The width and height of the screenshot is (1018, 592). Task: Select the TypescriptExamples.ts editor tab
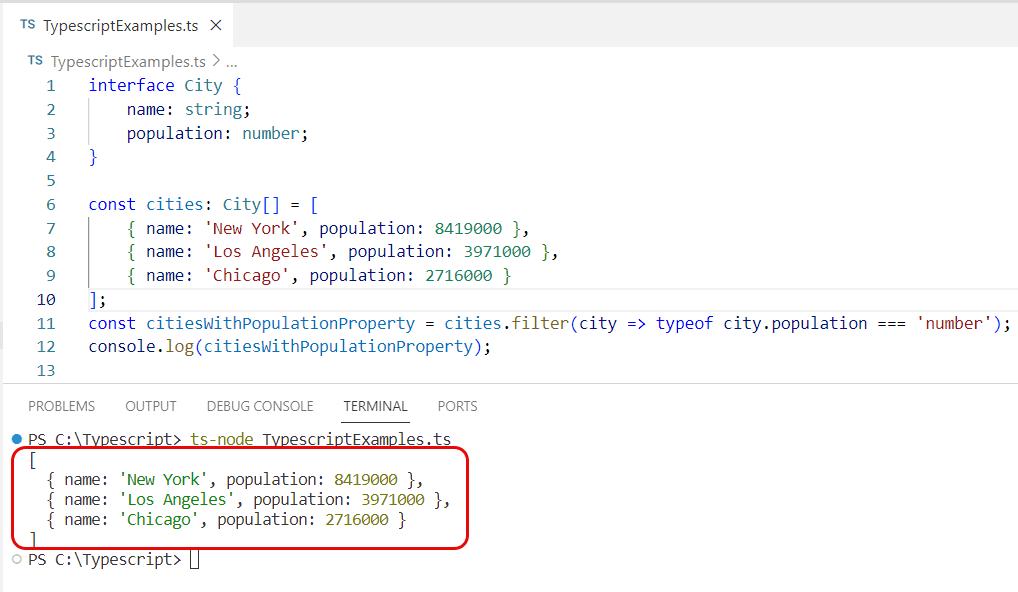coord(118,25)
